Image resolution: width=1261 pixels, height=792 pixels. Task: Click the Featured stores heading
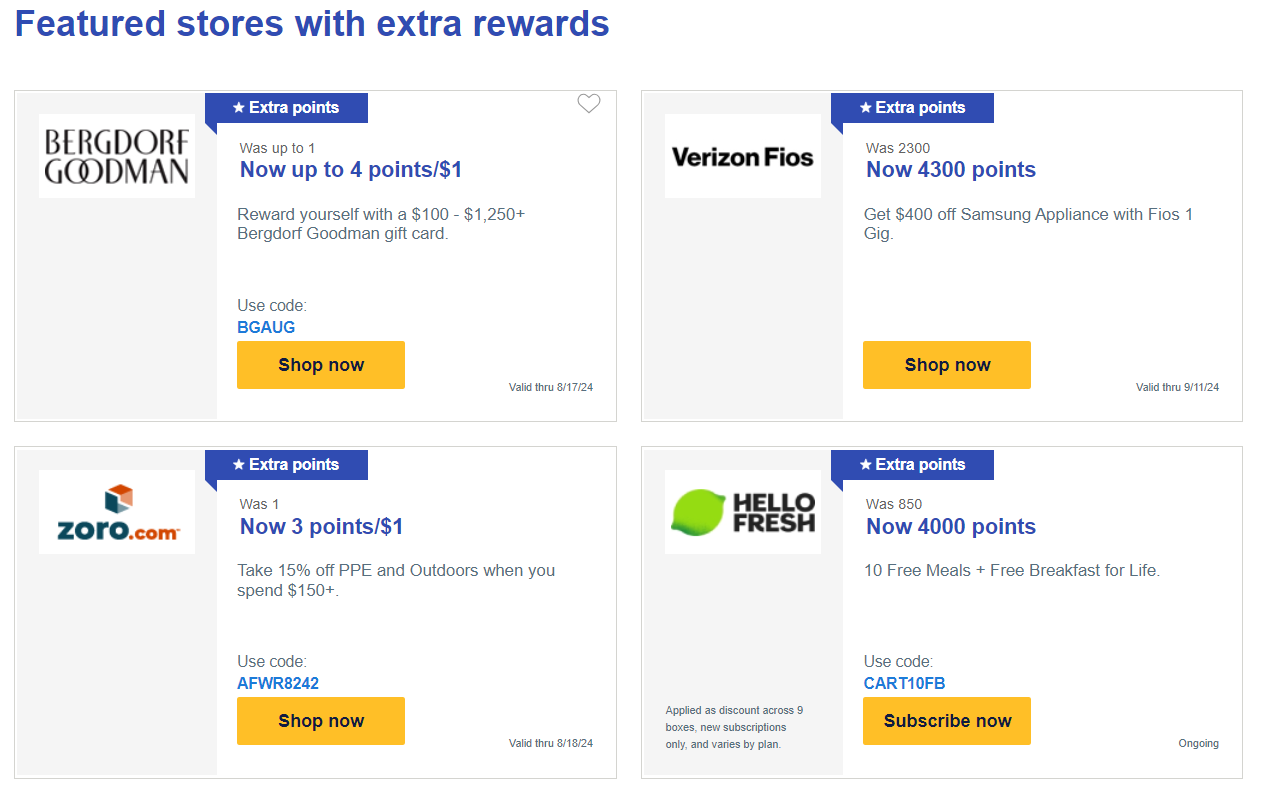click(312, 23)
